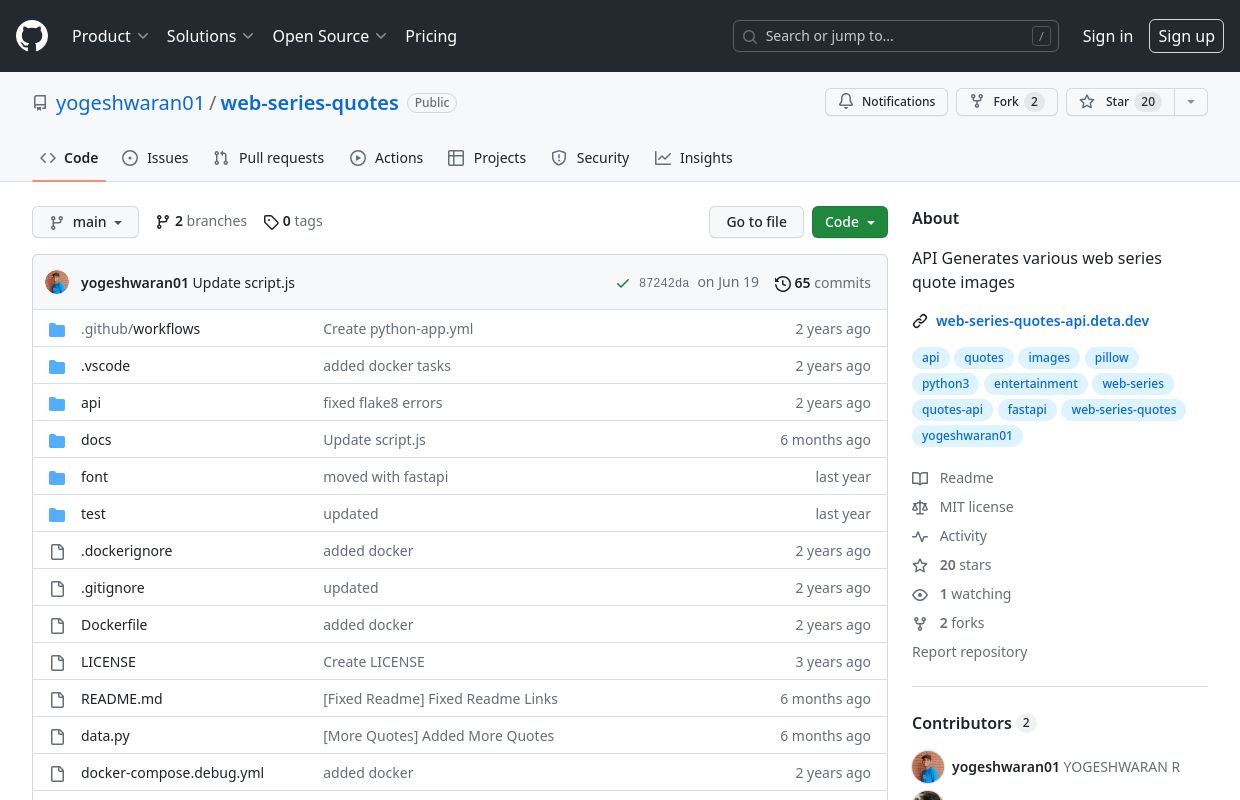Click the folder icon for docs

[x=57, y=440]
